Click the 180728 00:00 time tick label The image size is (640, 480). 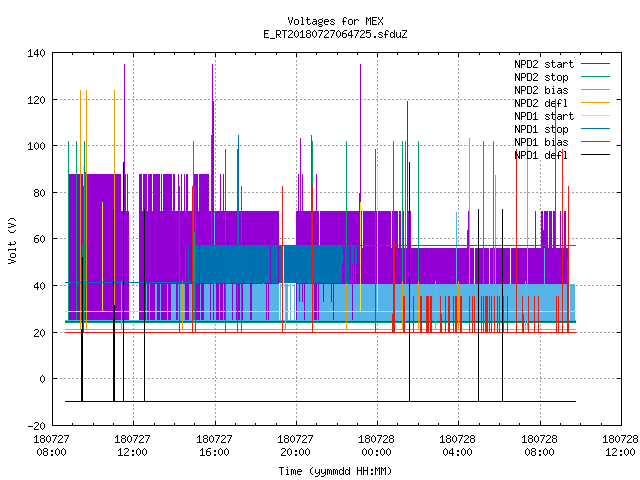point(376,446)
